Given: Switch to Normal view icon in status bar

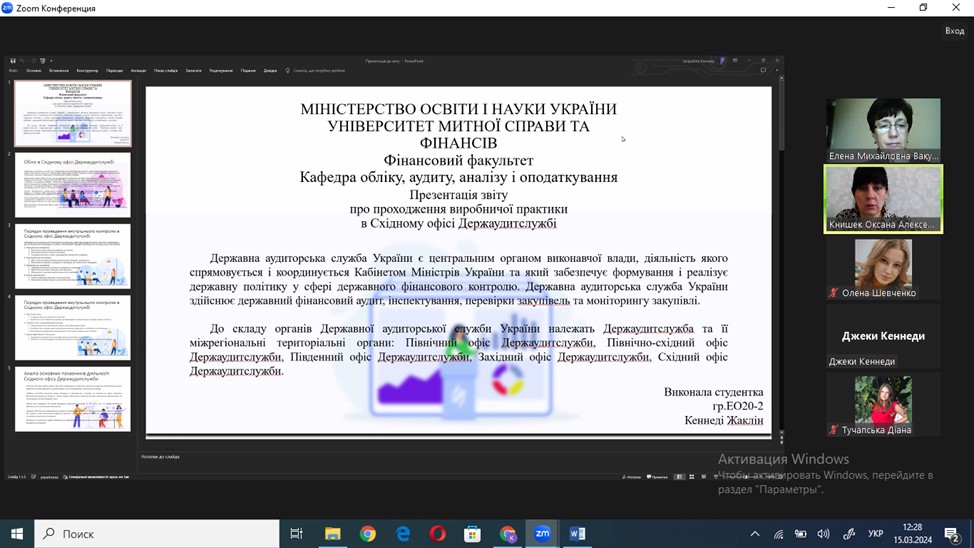Looking at the screenshot, I should pyautogui.click(x=679, y=477).
